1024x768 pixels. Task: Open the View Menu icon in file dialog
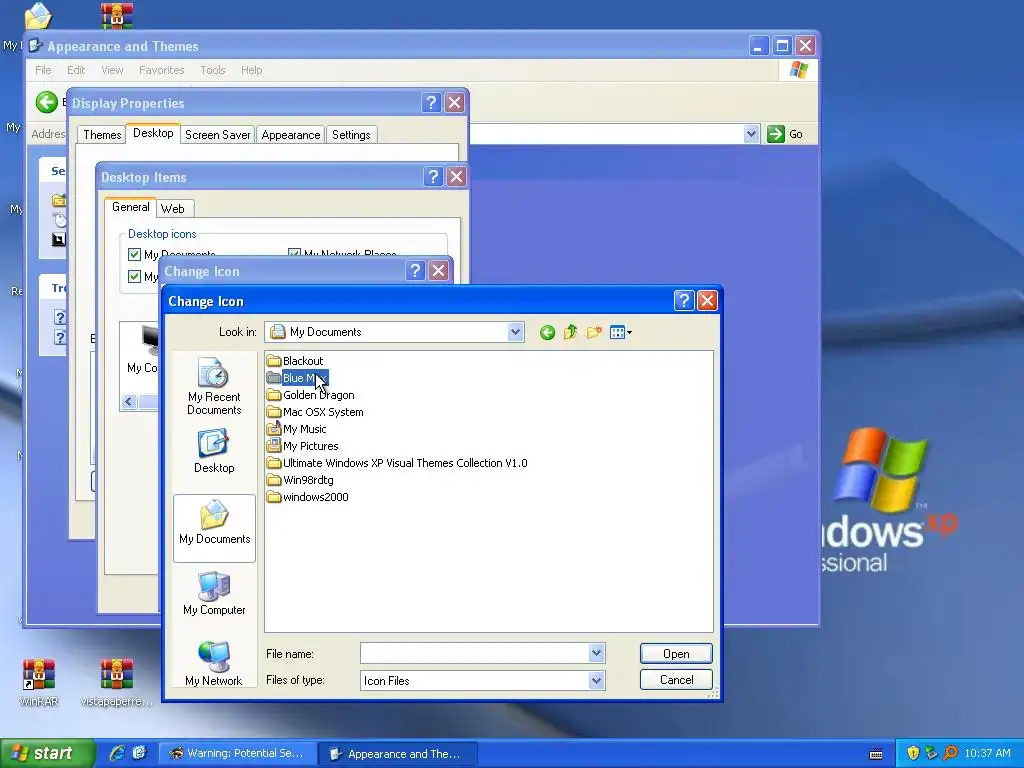pyautogui.click(x=620, y=332)
